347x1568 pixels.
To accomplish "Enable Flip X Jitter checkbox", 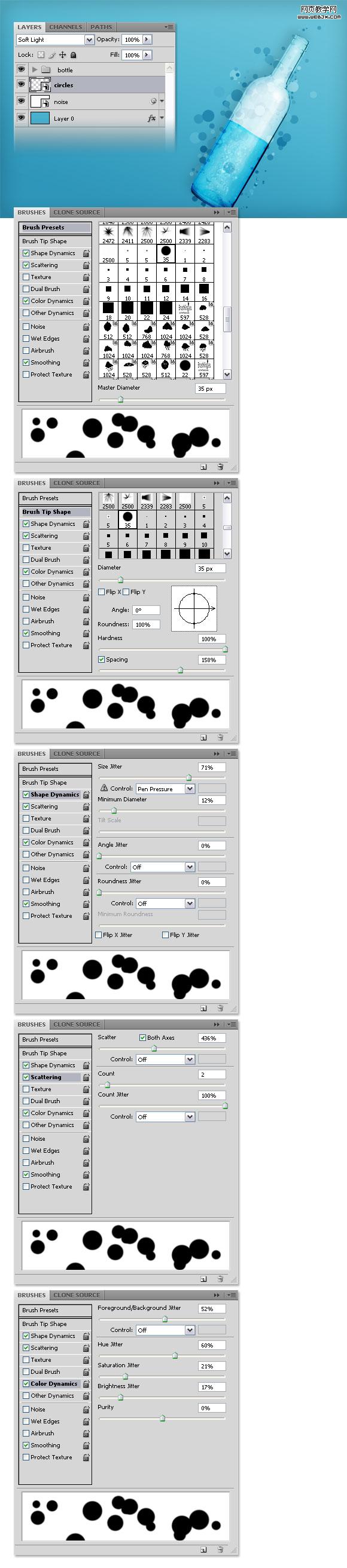I will [x=99, y=935].
